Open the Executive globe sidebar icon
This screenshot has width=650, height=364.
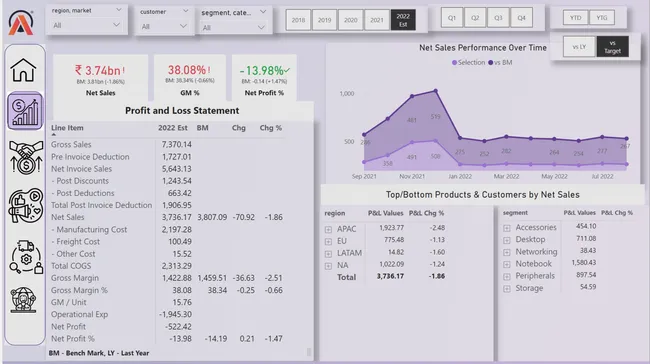click(x=24, y=299)
